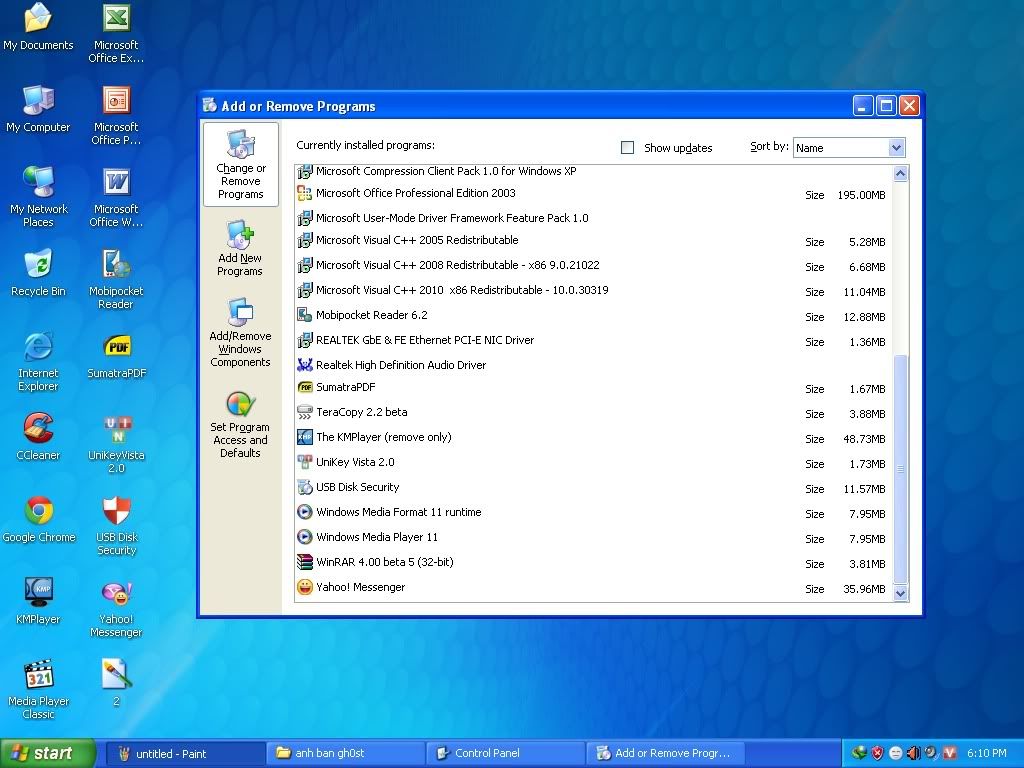Launch KMPlayer desktop shortcut

coord(38,601)
